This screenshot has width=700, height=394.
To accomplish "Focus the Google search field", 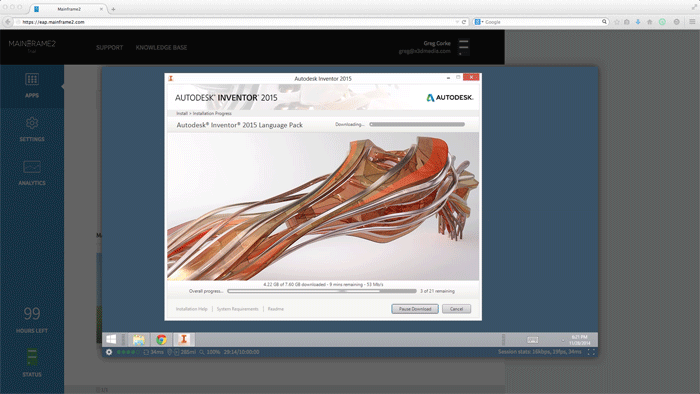I will 542,21.
